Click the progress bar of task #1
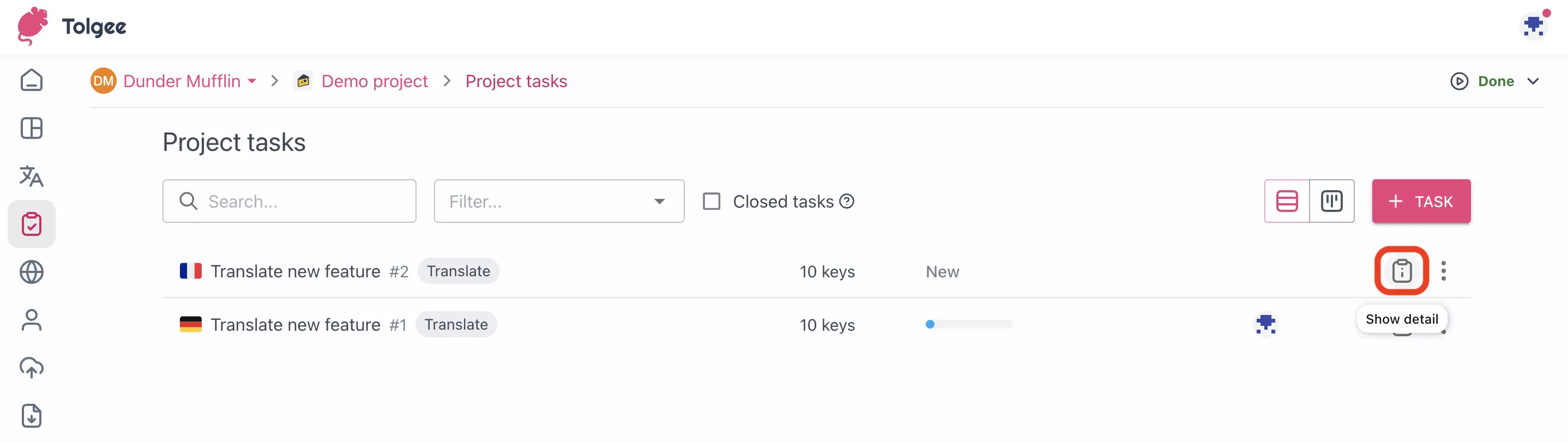 969,324
